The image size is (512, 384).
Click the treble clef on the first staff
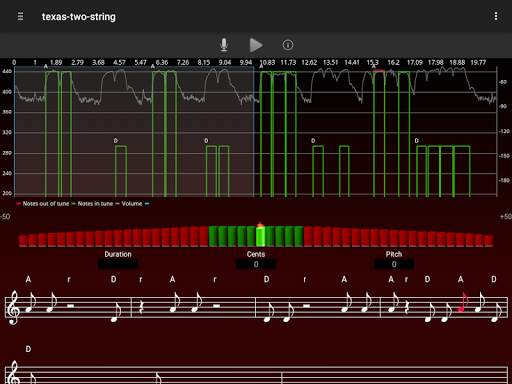[13, 307]
